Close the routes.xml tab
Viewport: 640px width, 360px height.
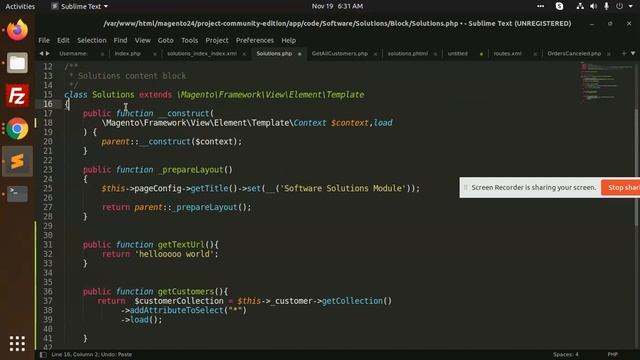click(x=535, y=54)
